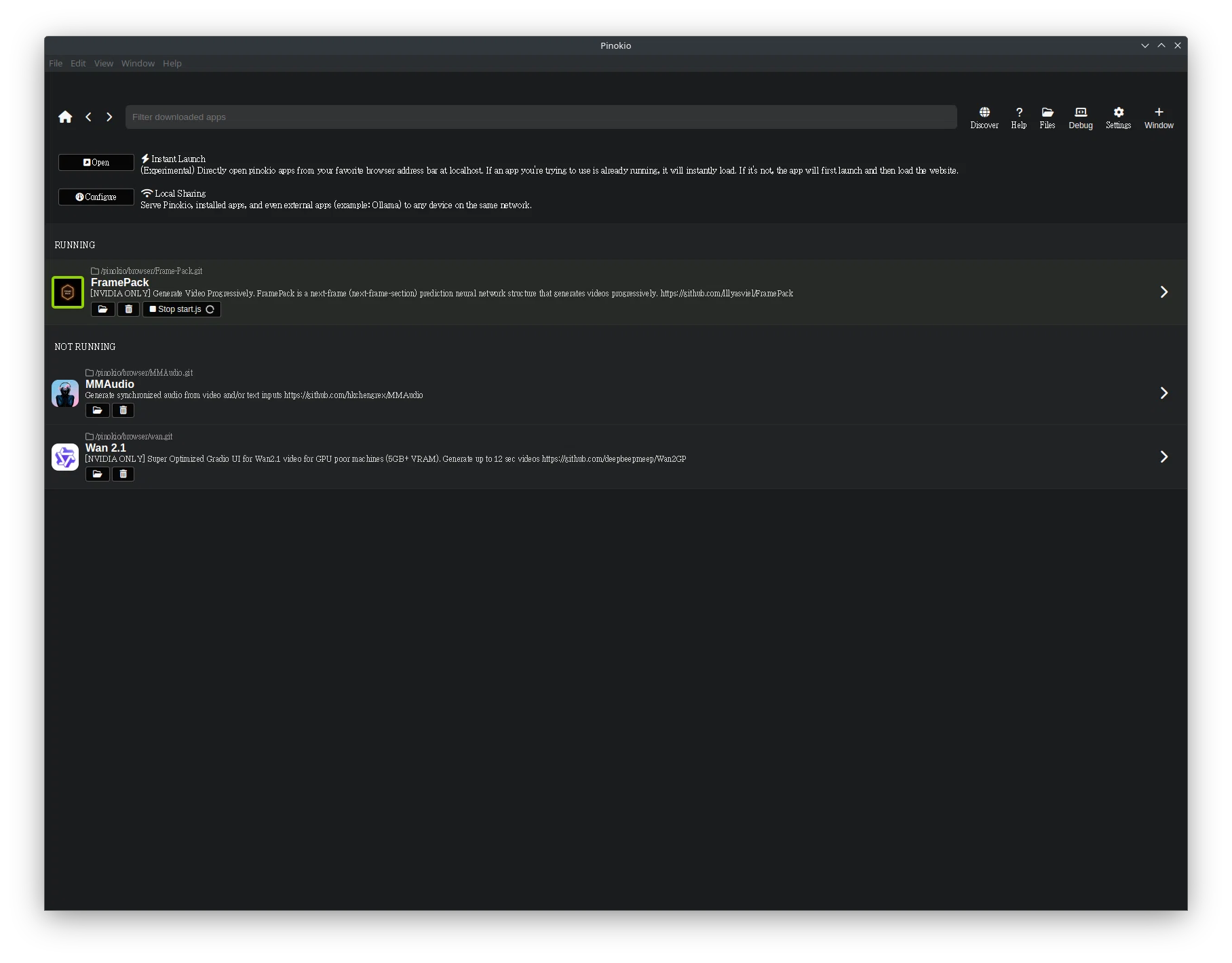Click Configure button for Local Sharing

point(96,197)
